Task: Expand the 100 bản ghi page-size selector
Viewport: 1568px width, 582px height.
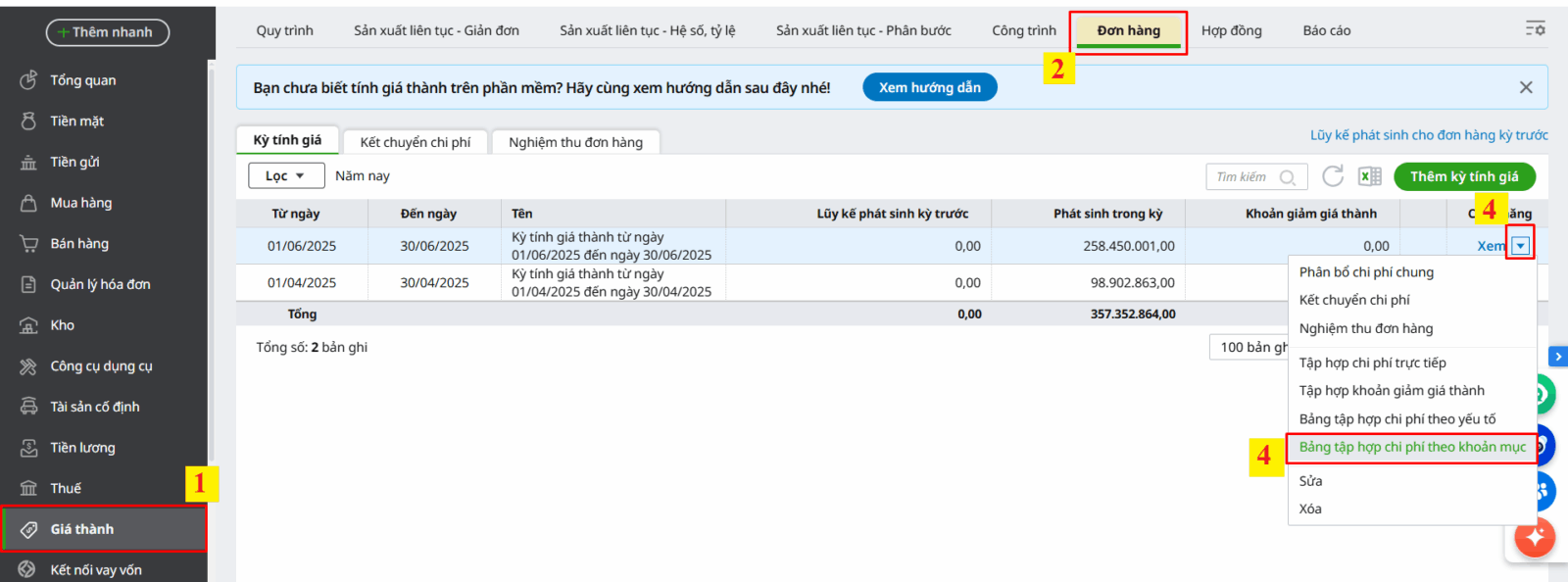Action: (1249, 348)
